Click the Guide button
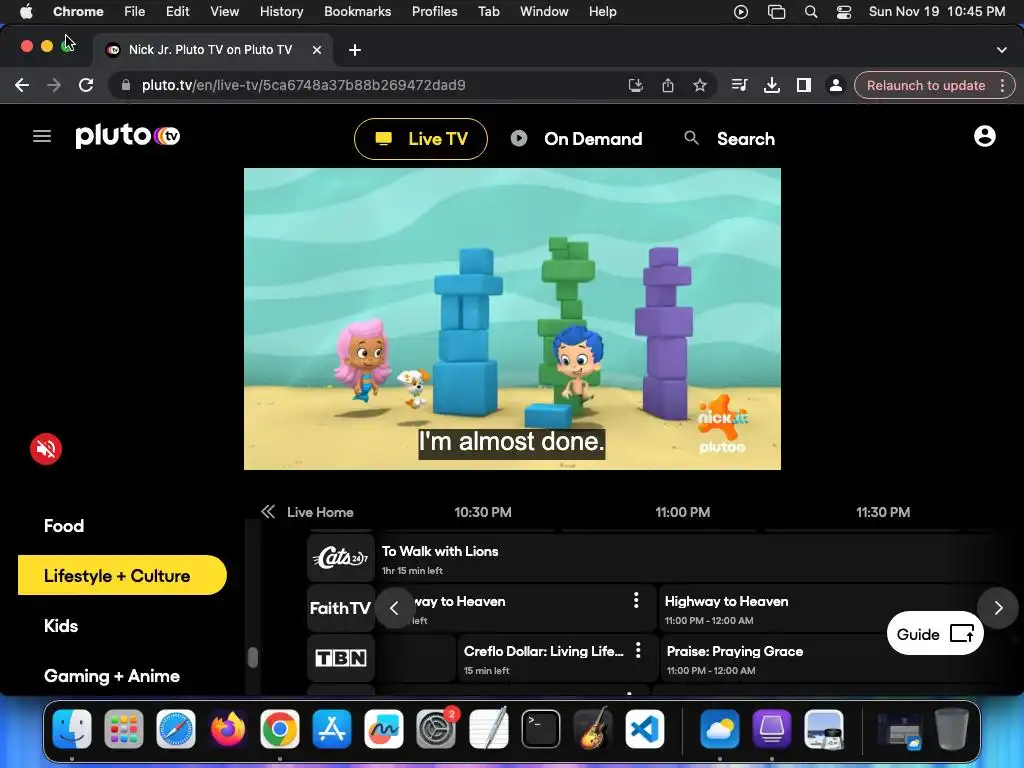This screenshot has height=768, width=1024. point(935,633)
